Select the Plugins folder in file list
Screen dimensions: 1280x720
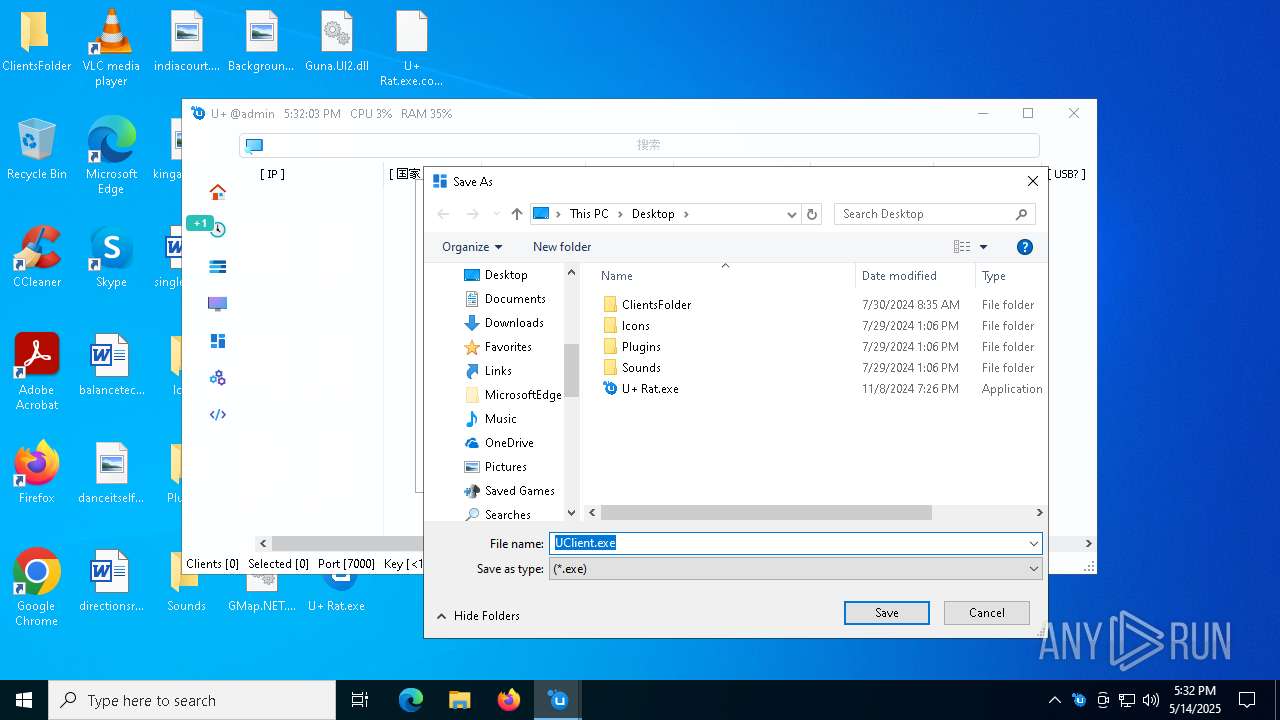click(641, 347)
